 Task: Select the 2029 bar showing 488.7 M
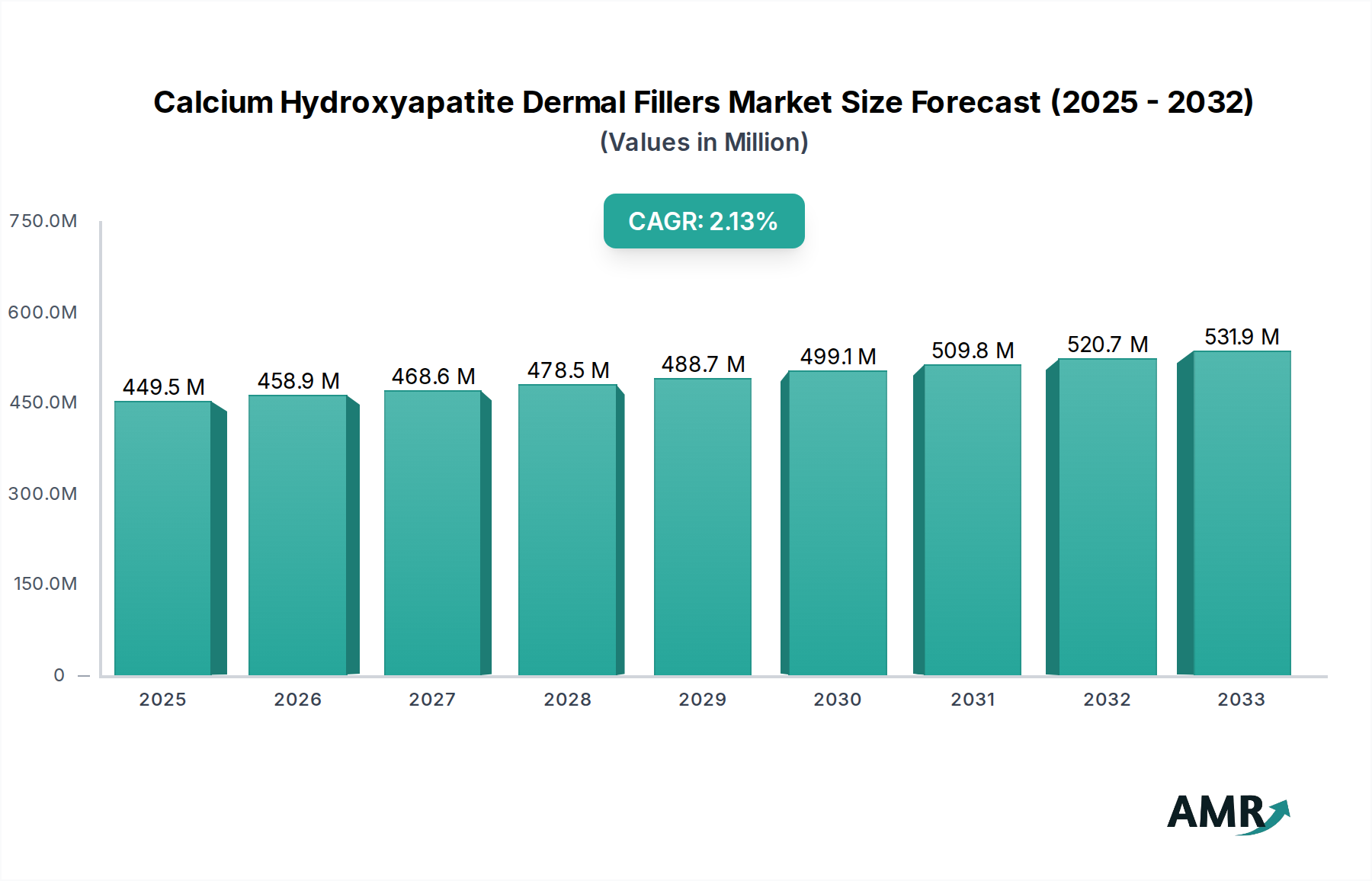coord(701,526)
